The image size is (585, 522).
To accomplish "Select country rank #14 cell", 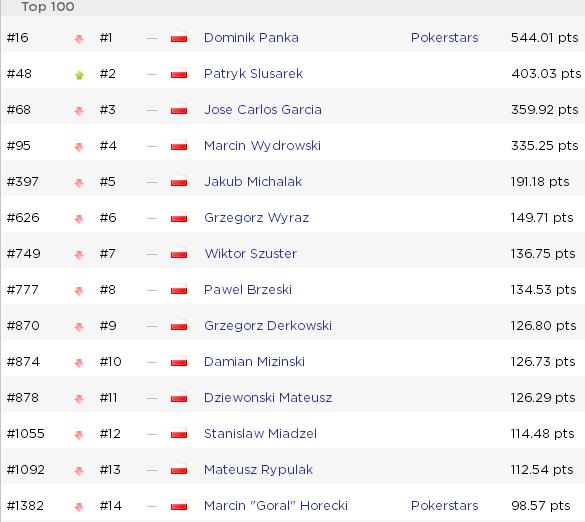I will coord(110,506).
